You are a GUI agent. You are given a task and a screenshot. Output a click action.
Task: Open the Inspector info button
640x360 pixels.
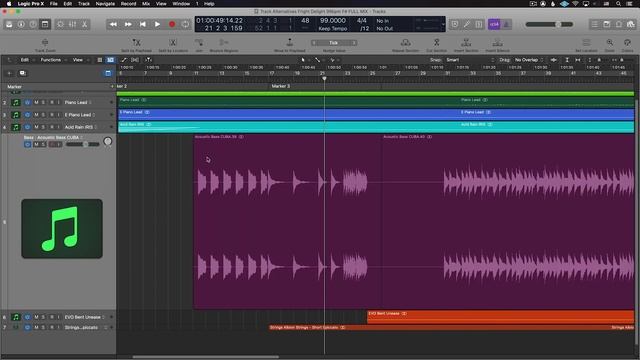pyautogui.click(x=21, y=24)
